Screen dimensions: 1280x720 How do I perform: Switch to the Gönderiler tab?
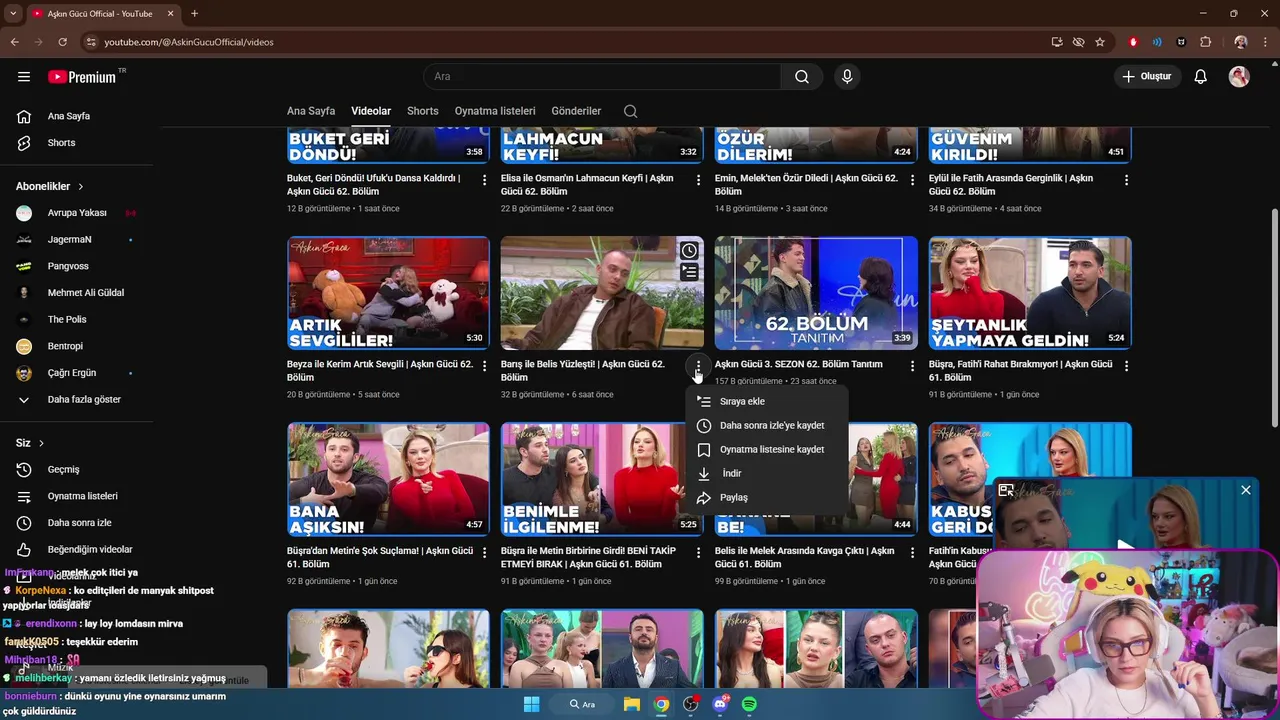click(576, 111)
